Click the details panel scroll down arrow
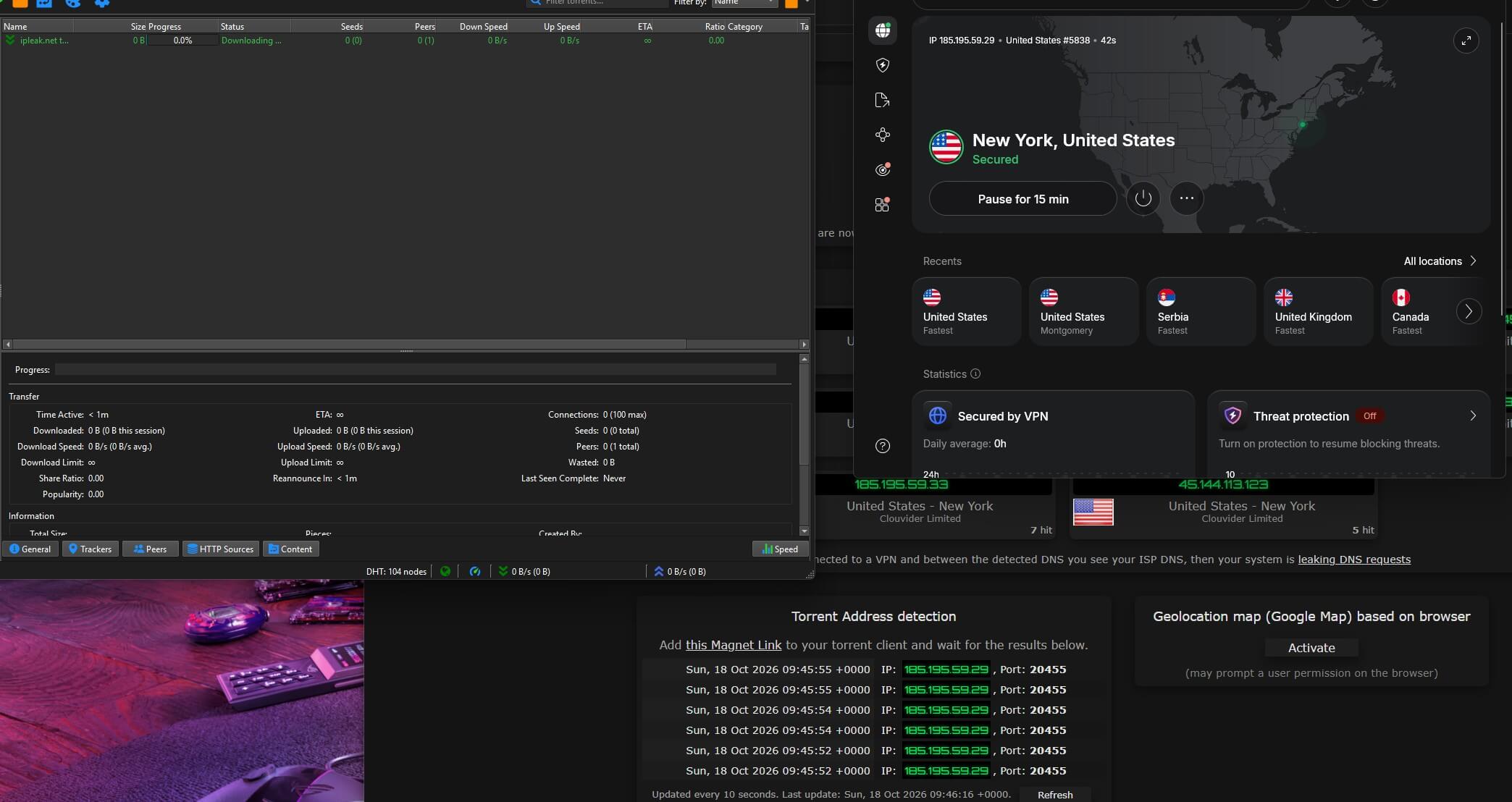The width and height of the screenshot is (1512, 802). [x=804, y=531]
